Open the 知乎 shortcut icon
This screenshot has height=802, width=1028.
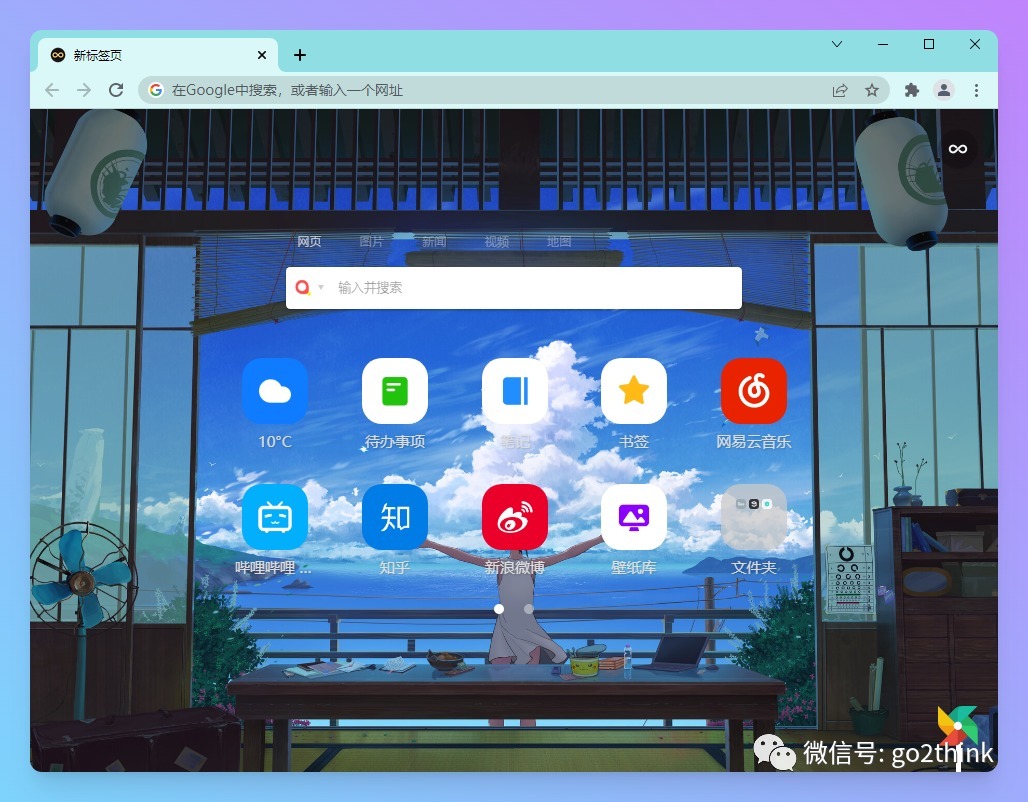395,517
